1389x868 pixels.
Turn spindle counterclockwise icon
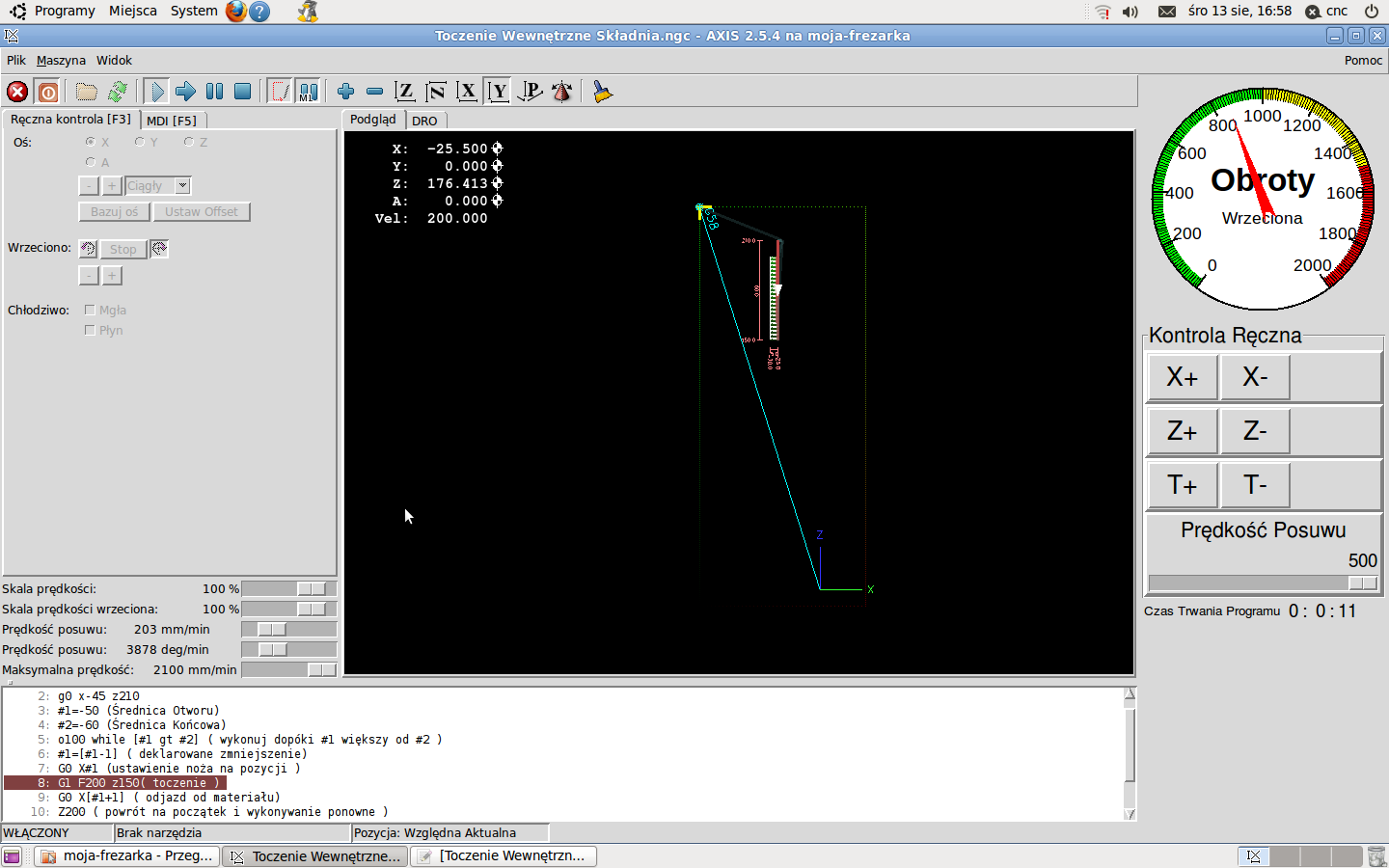click(x=88, y=249)
